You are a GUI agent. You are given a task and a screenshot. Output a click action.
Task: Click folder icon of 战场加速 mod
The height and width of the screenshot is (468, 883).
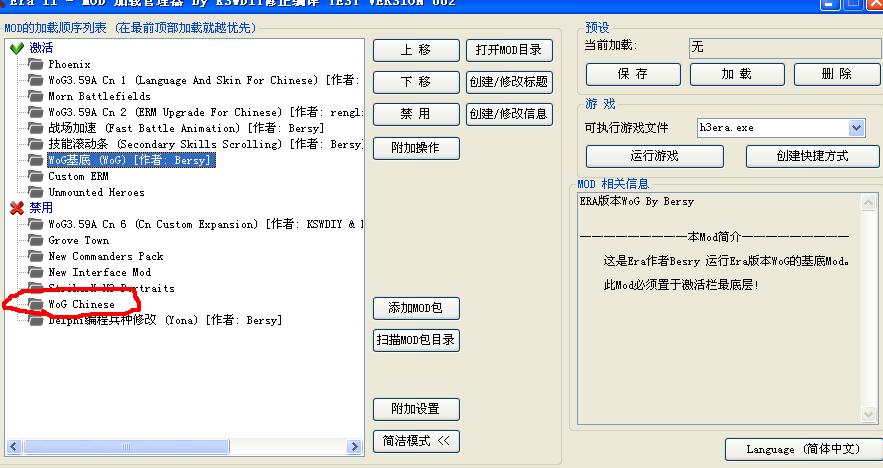36,128
